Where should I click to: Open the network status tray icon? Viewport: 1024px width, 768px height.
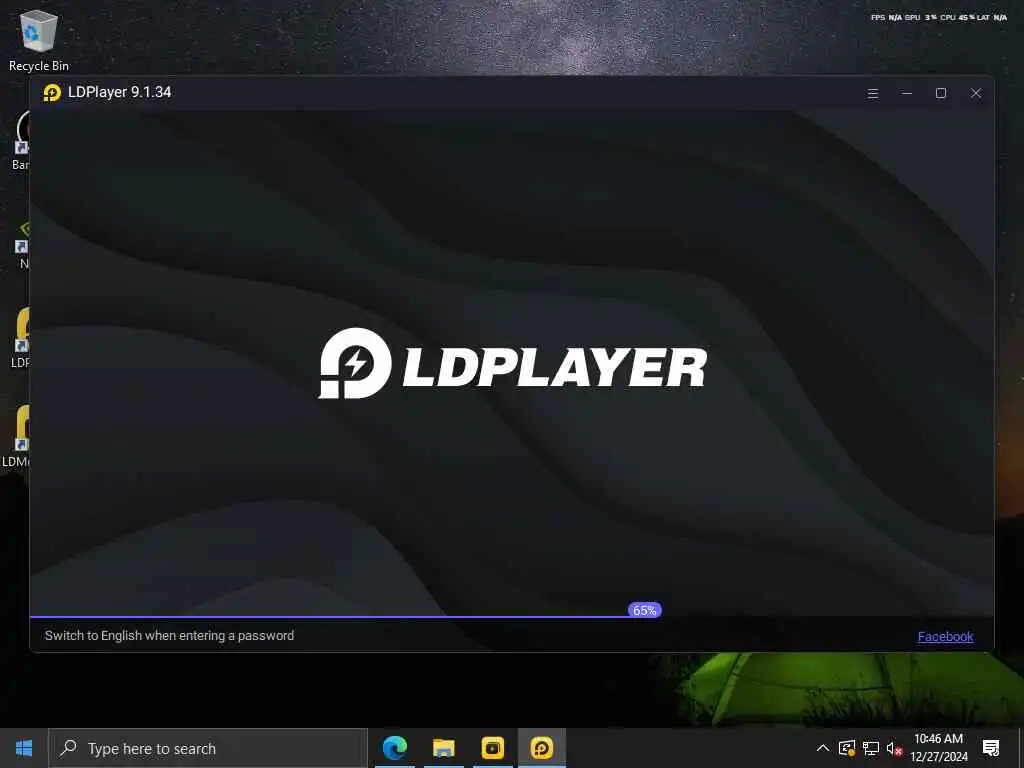coord(871,748)
